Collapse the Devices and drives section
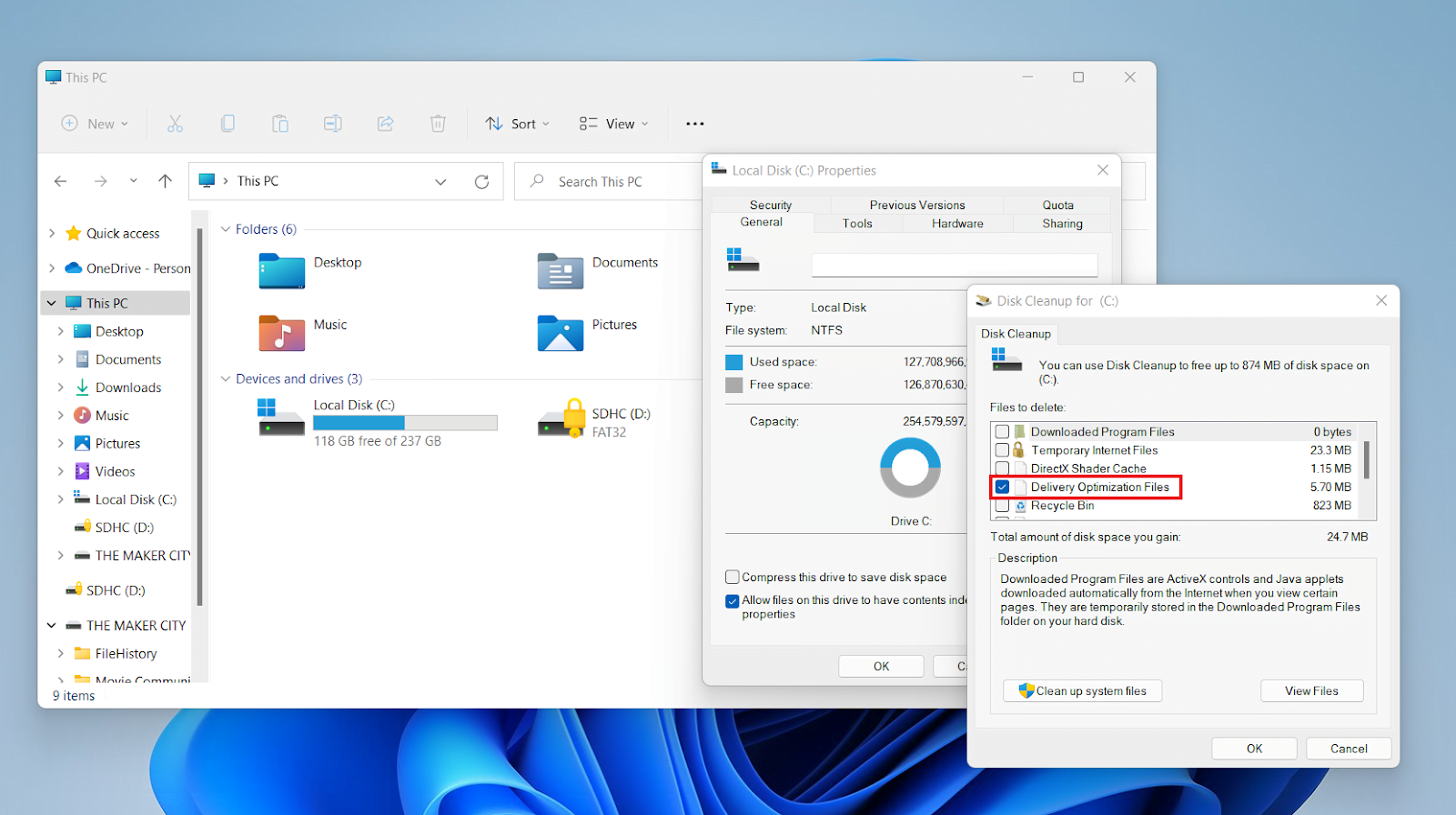Screen dimensions: 1456x815 tap(226, 379)
